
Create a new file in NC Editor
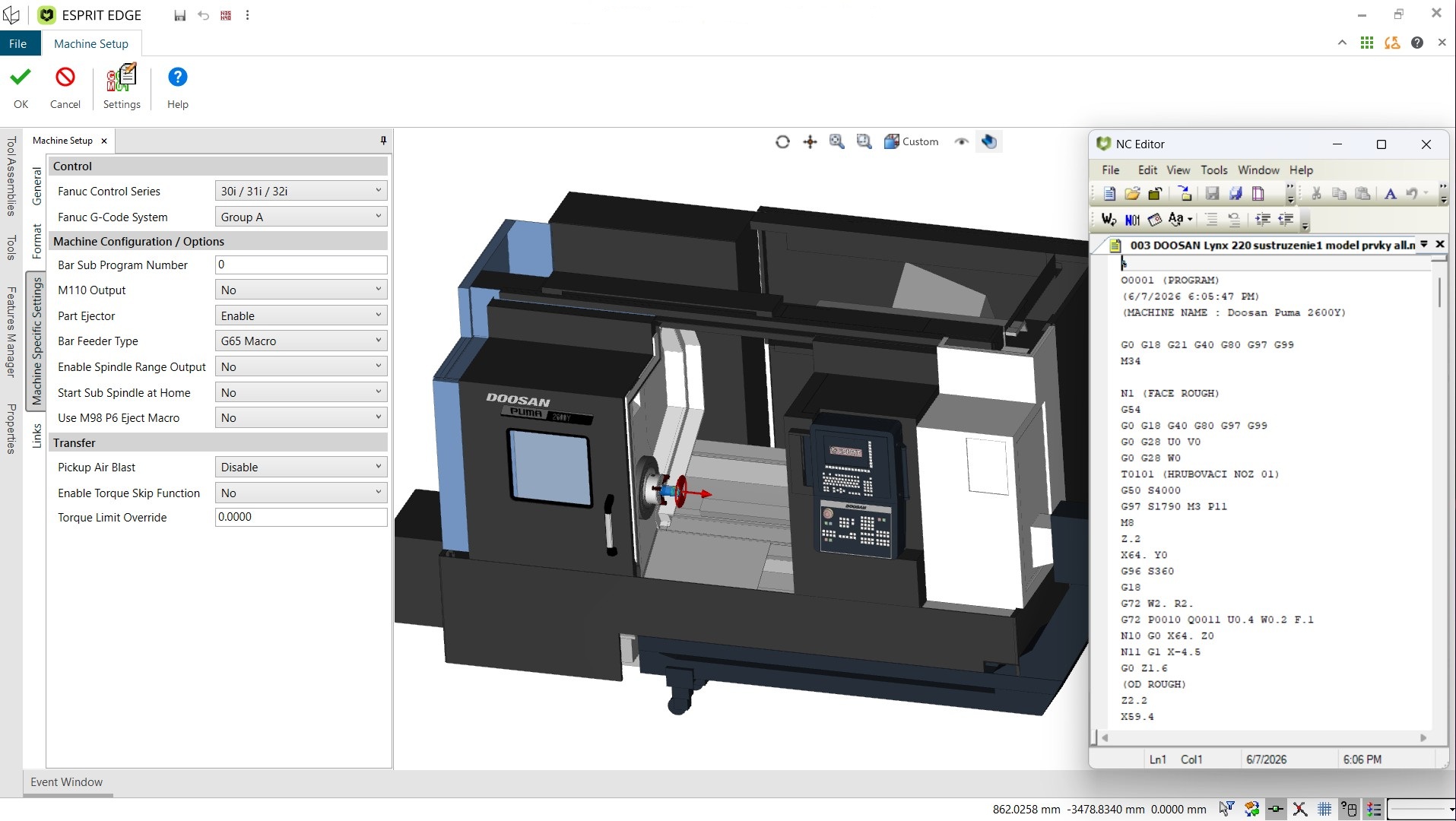[1109, 194]
